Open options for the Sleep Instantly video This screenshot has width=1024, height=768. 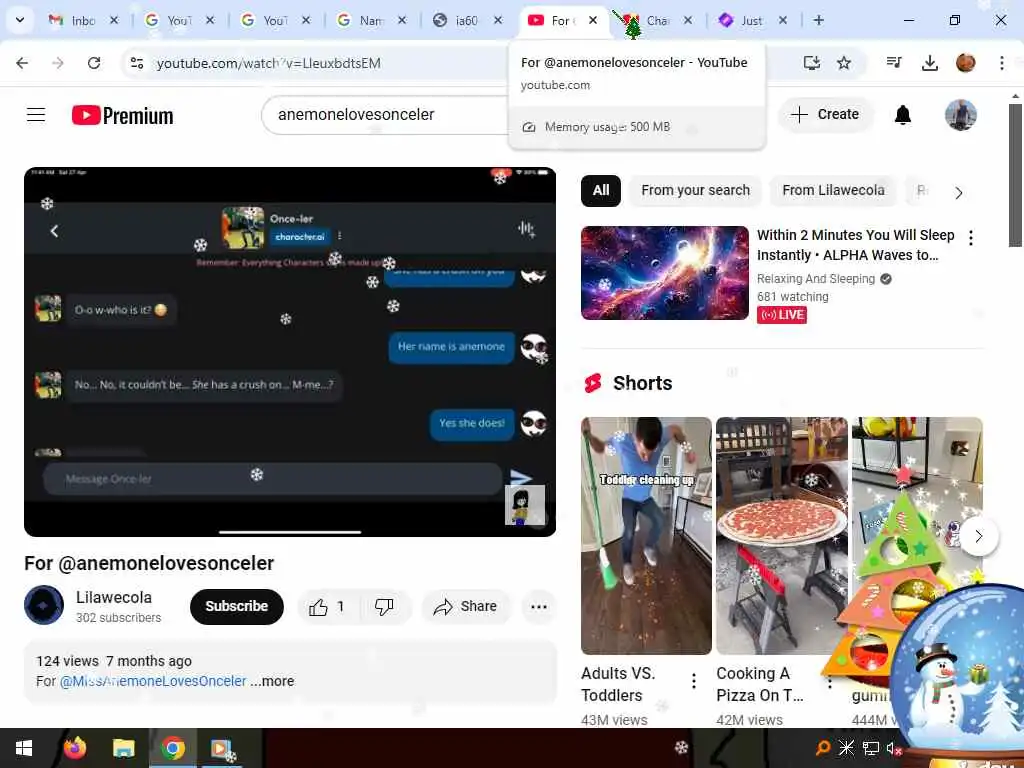[971, 238]
